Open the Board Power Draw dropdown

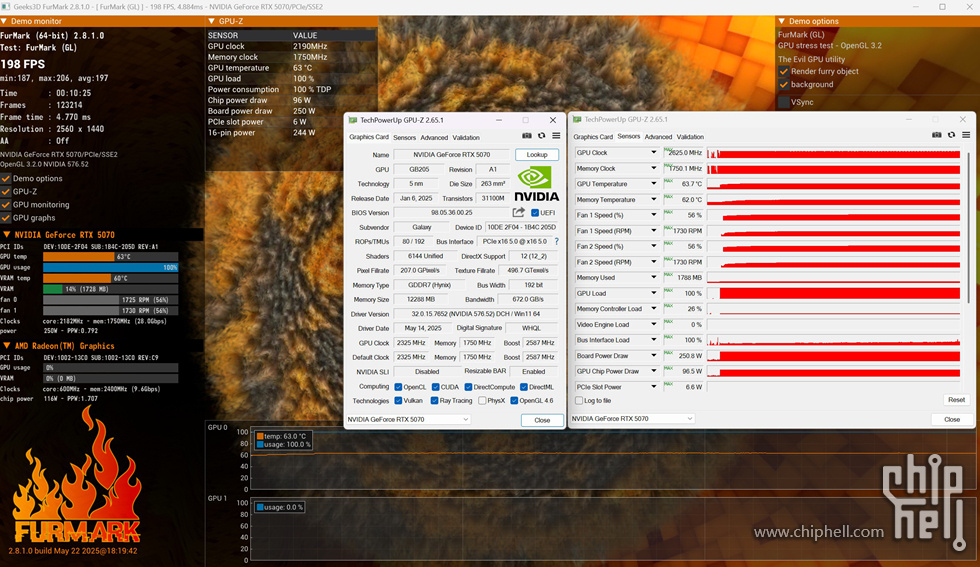[x=654, y=356]
